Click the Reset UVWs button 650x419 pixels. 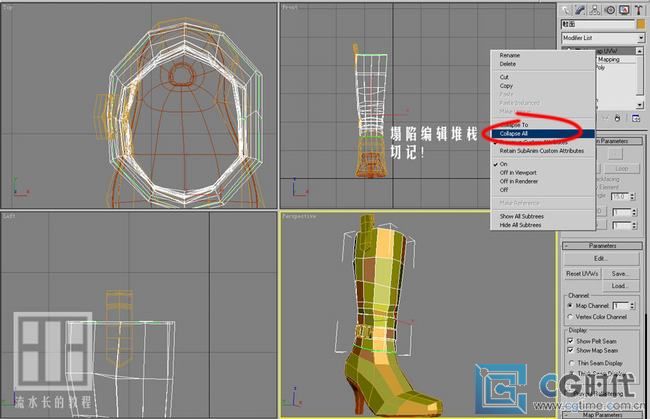(582, 274)
